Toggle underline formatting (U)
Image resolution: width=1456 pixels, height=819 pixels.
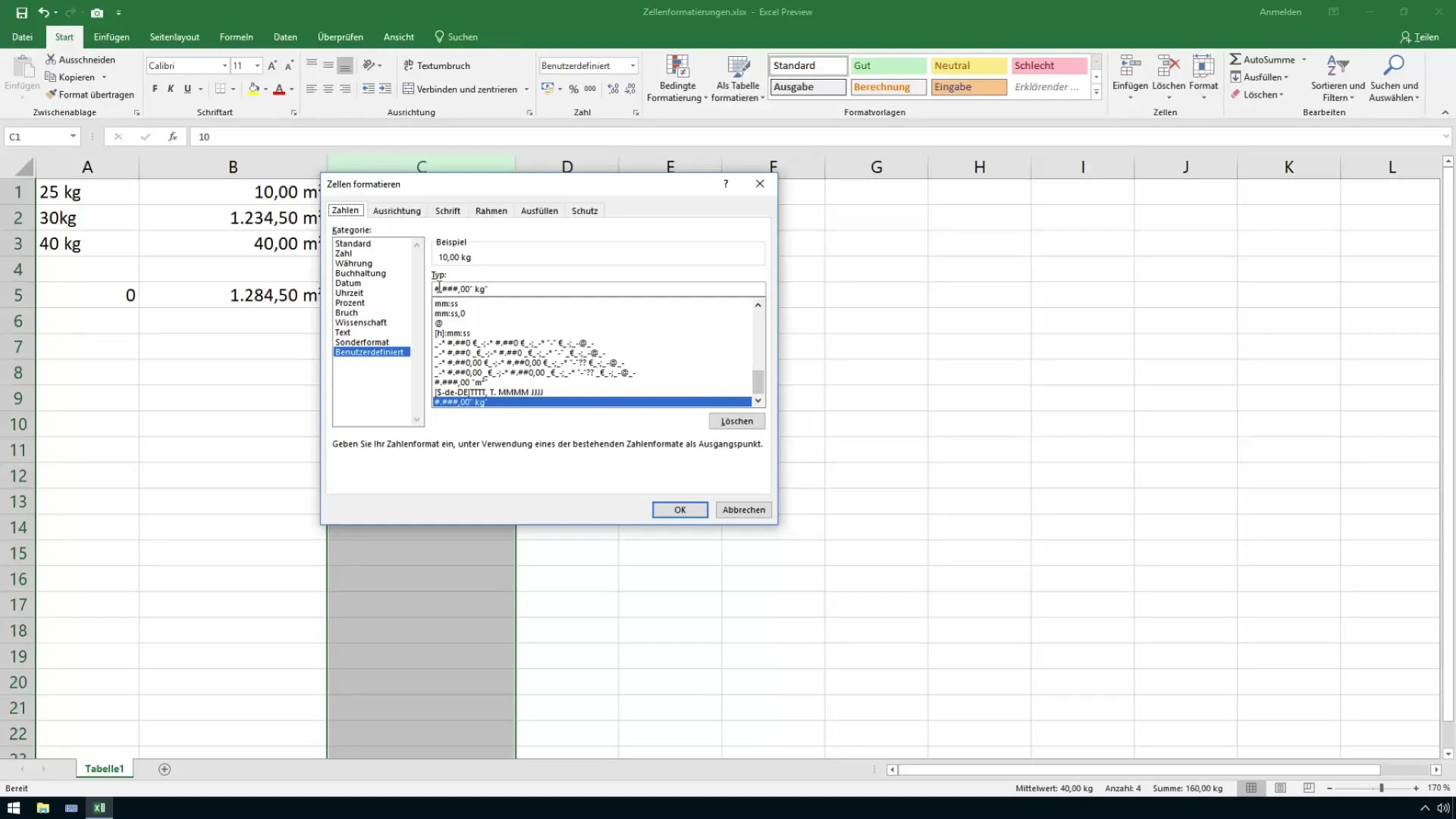(x=187, y=89)
